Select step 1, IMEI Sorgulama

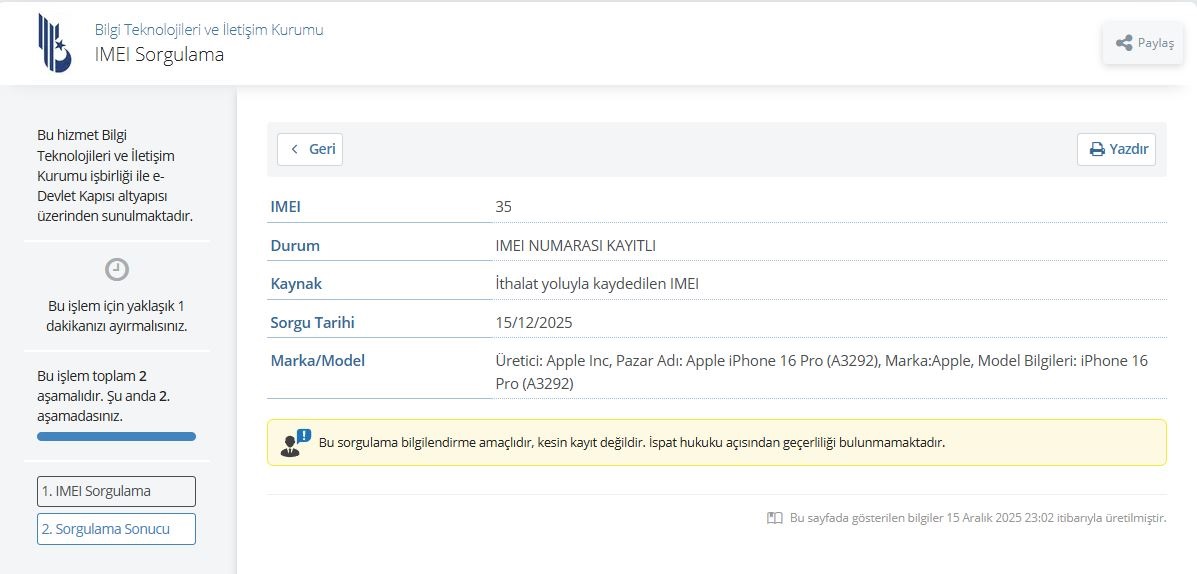pyautogui.click(x=116, y=491)
